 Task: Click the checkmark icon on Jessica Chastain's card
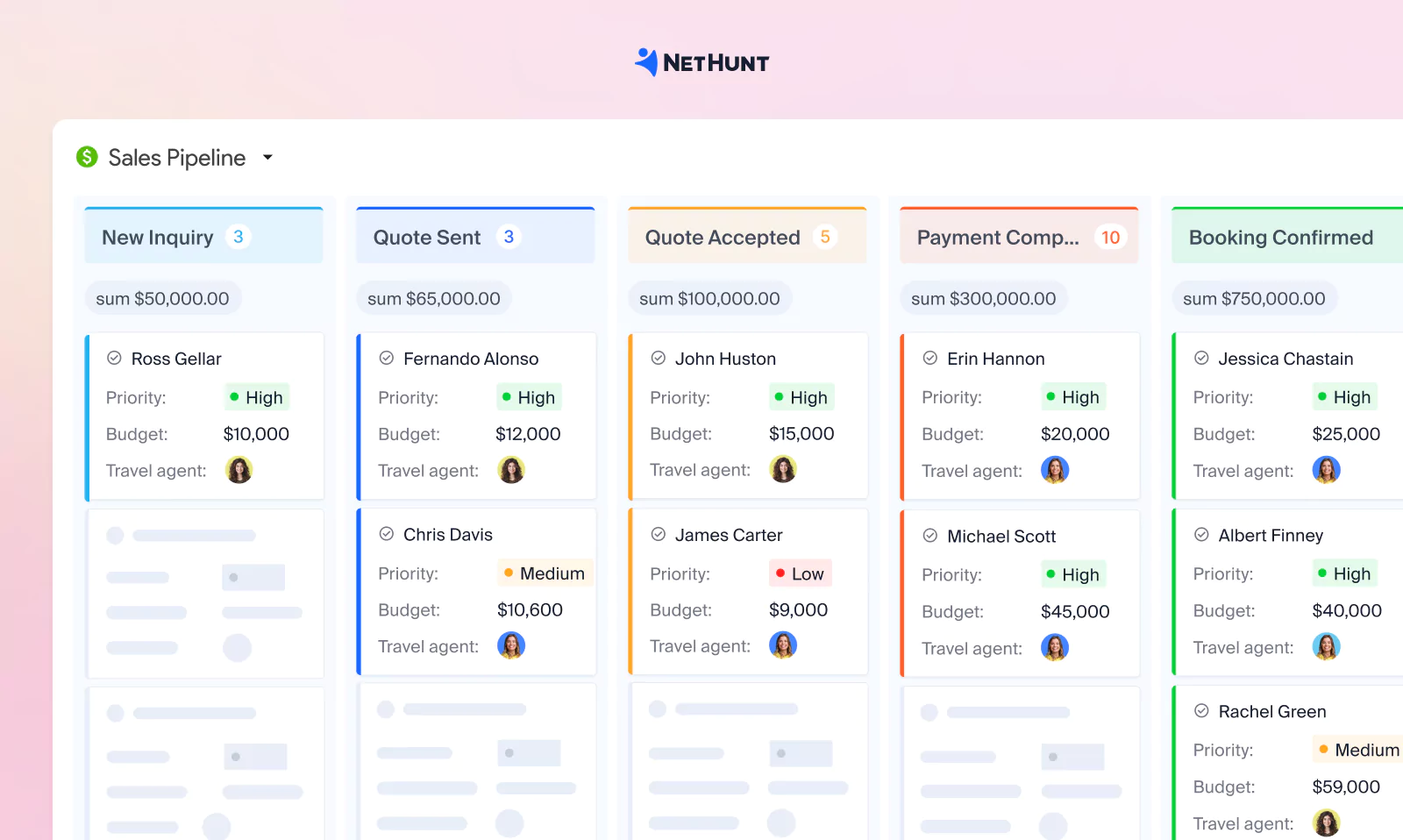click(1203, 358)
